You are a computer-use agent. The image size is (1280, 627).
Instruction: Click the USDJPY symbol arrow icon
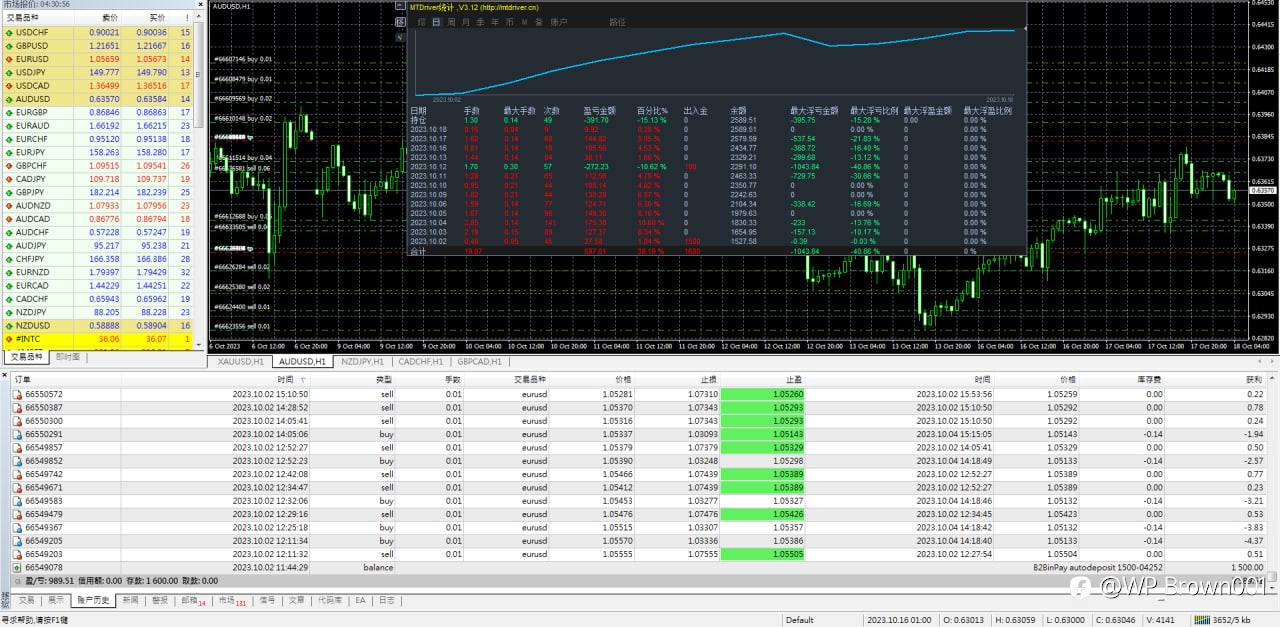[x=9, y=73]
